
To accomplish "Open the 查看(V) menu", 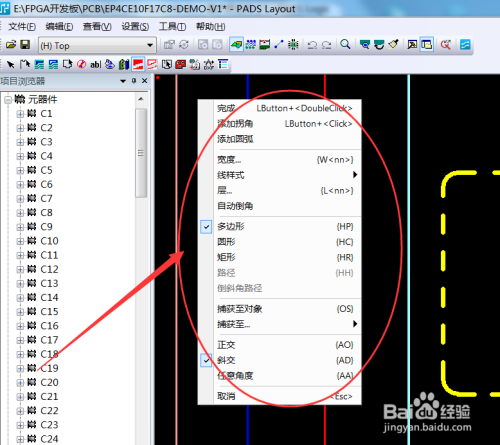I will [x=97, y=26].
